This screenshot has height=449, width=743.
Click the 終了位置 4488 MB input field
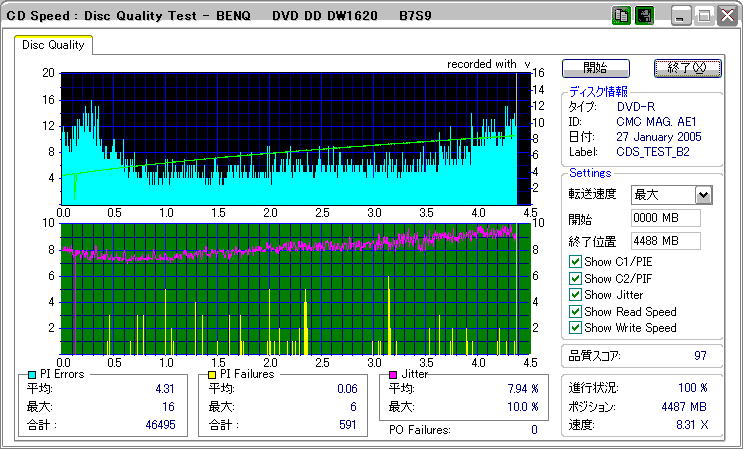666,241
